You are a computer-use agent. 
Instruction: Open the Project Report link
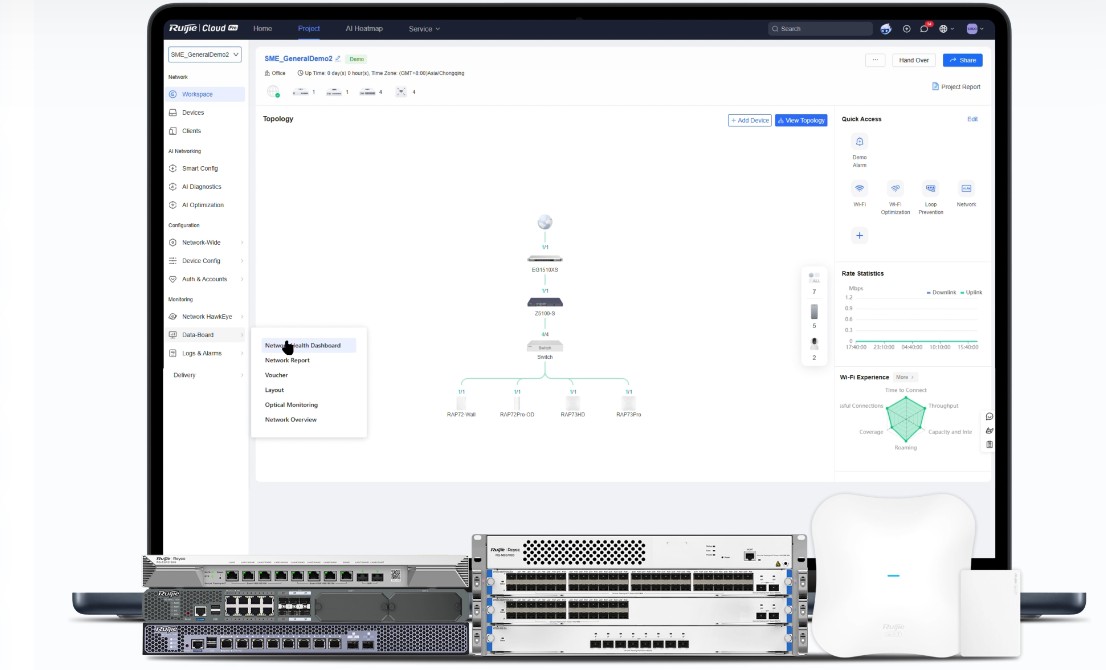click(956, 87)
